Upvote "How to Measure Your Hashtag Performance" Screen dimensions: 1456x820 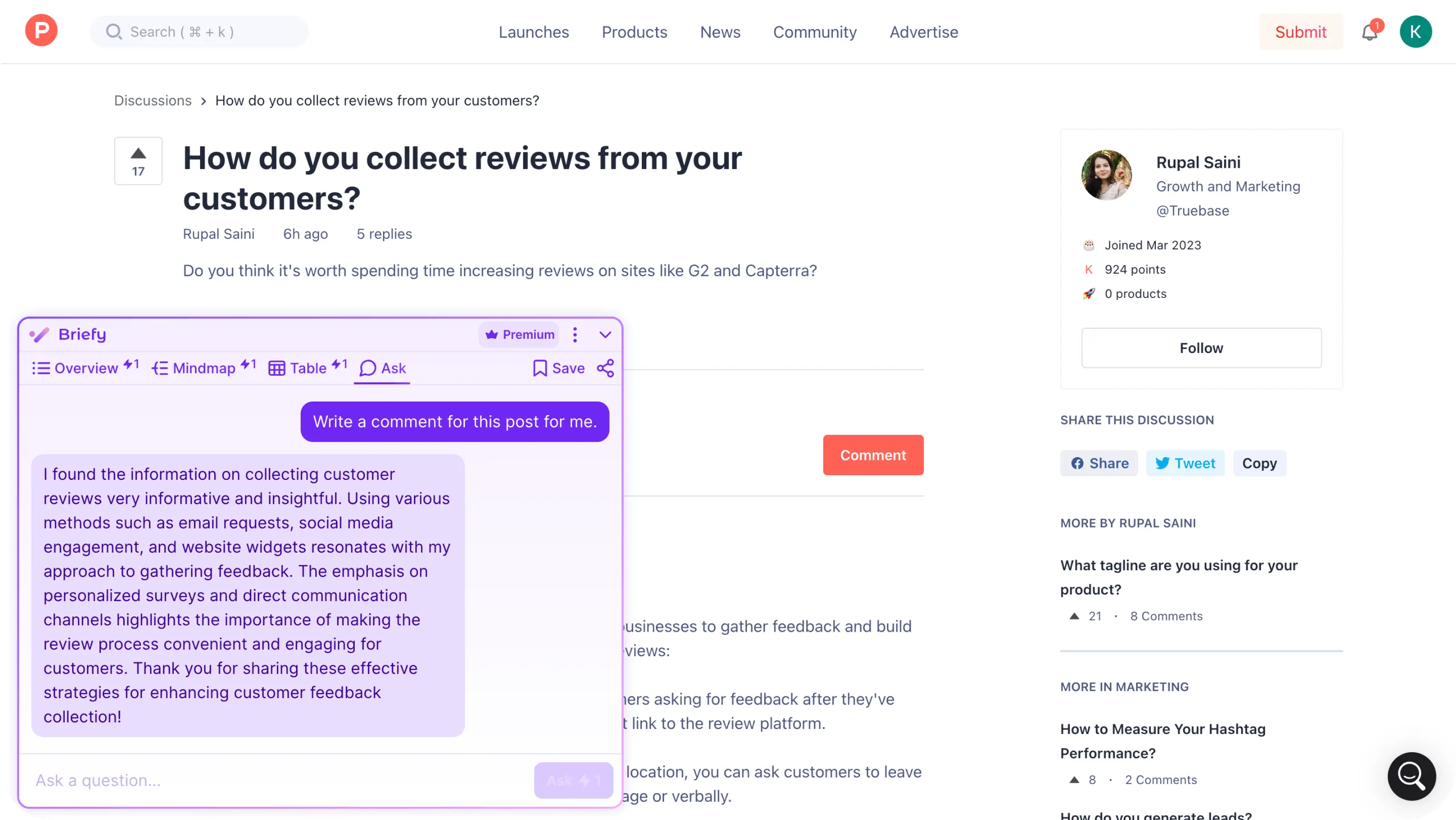(1074, 780)
